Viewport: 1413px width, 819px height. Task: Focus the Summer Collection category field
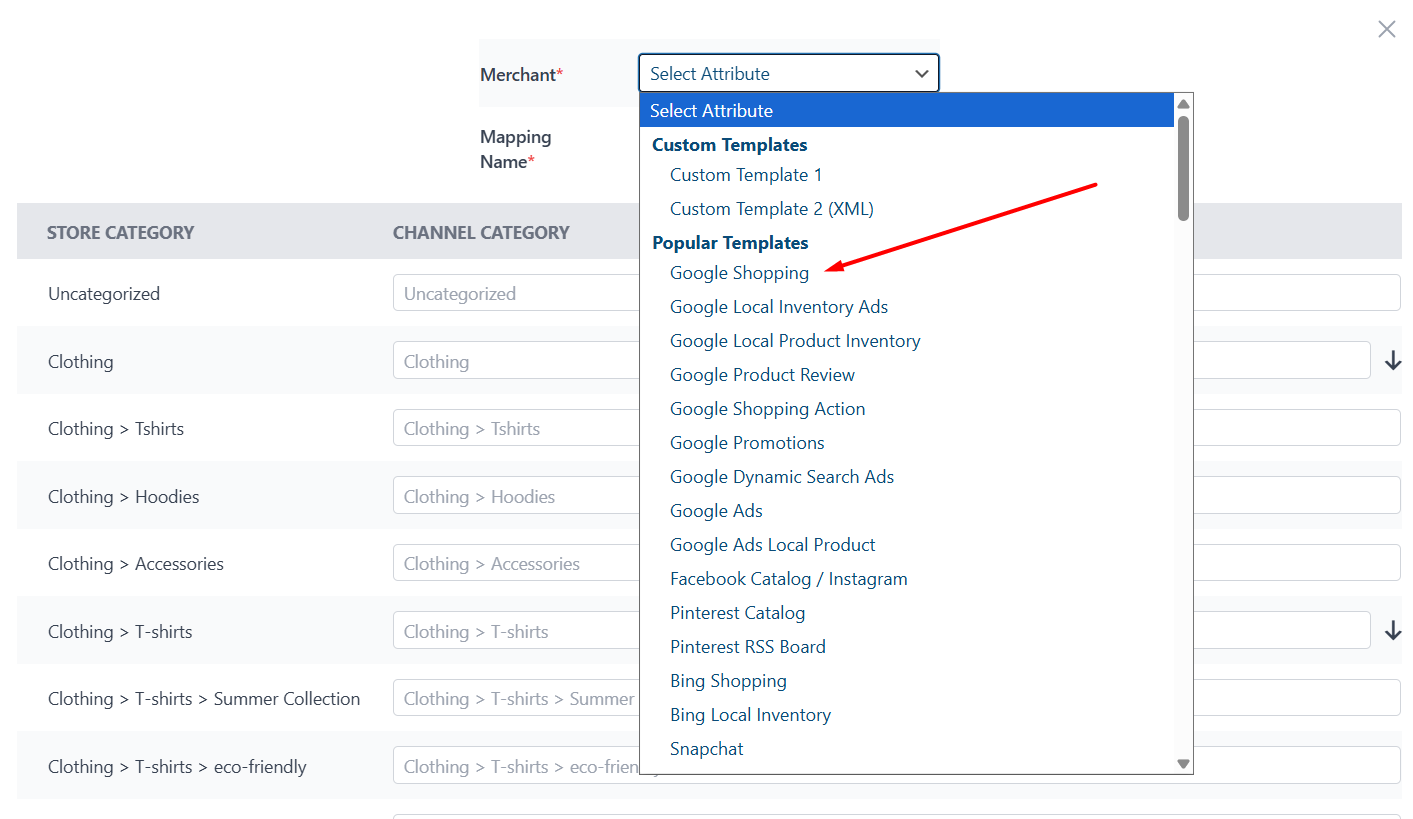896,698
